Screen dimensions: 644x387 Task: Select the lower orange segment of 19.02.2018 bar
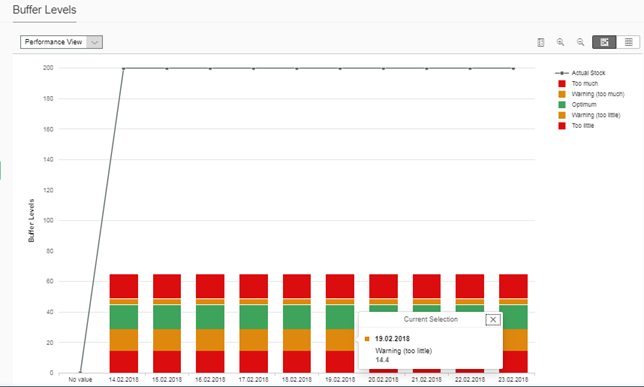pos(340,340)
